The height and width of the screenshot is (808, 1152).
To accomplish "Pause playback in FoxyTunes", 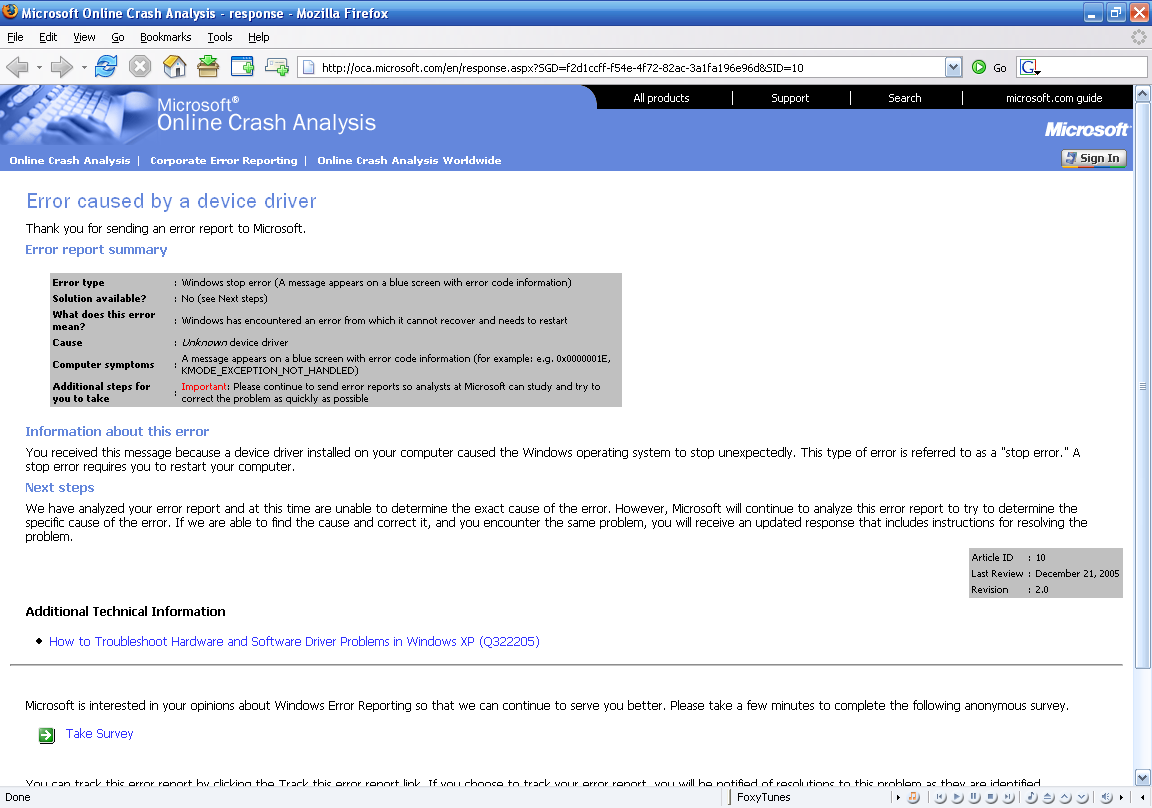I will 974,797.
